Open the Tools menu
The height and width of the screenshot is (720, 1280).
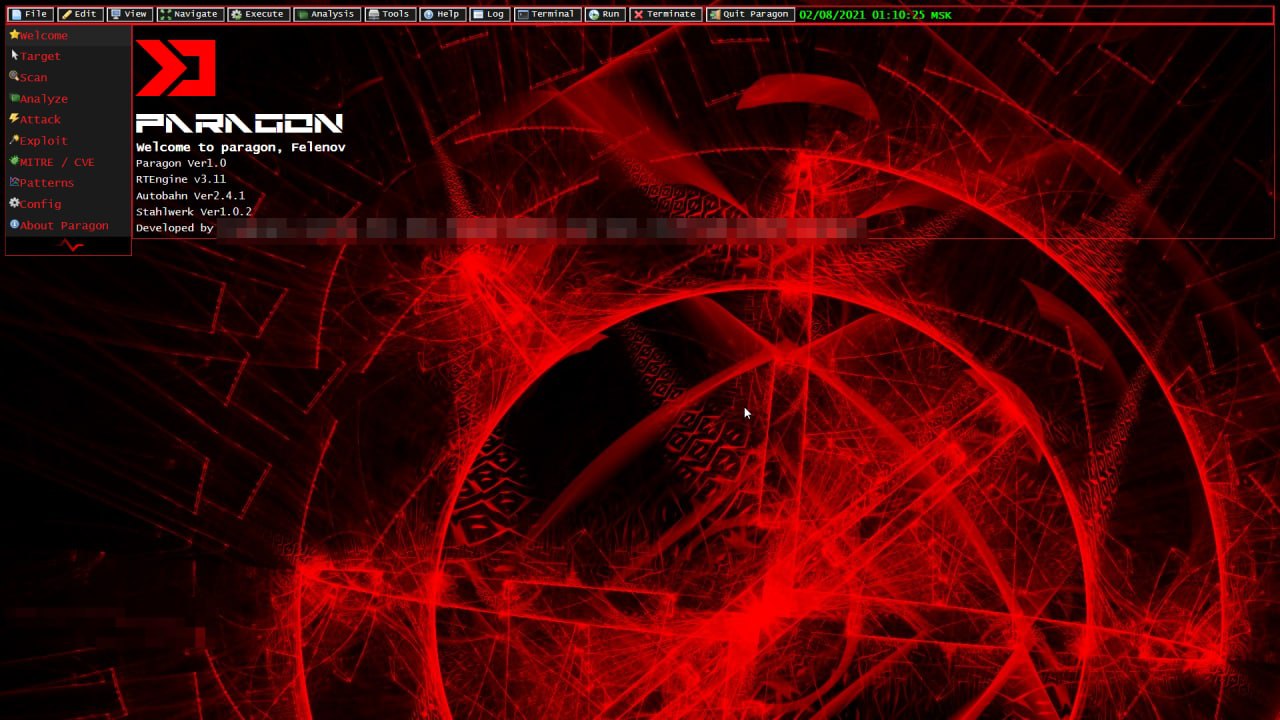[x=390, y=15]
